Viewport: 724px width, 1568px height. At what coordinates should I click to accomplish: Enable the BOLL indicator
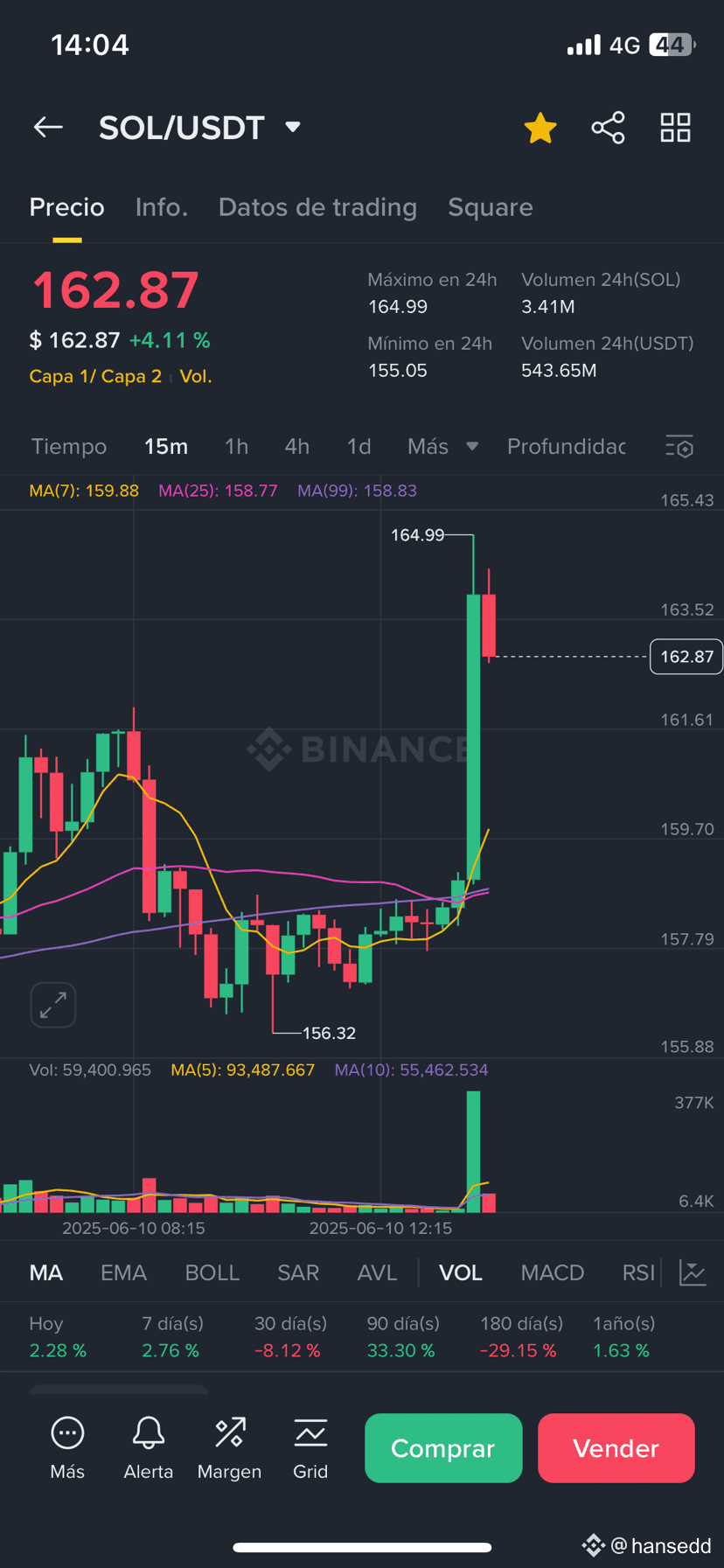point(212,1272)
